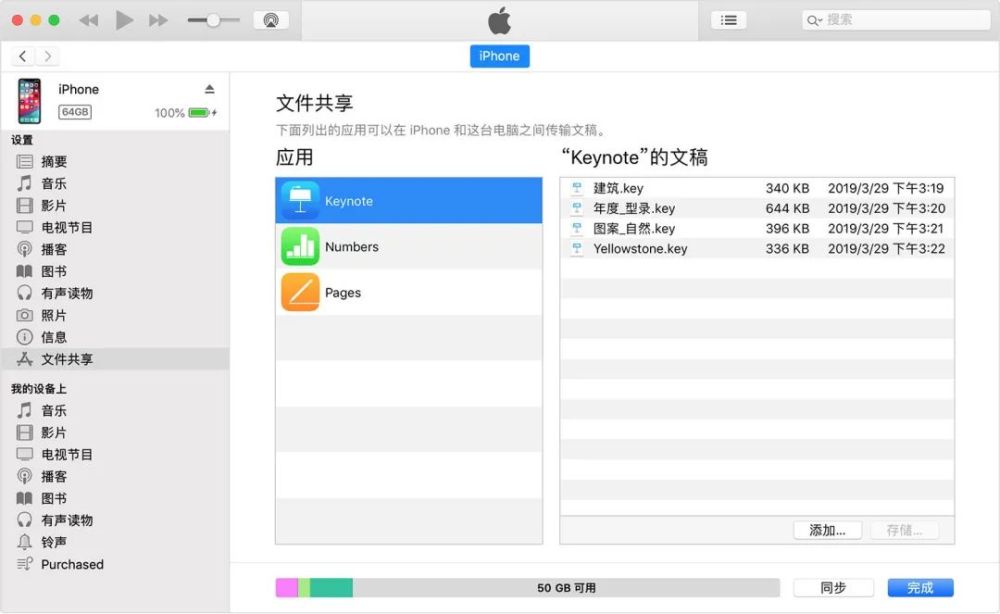Select the Keynote app row
The height and width of the screenshot is (614, 1000).
(409, 201)
